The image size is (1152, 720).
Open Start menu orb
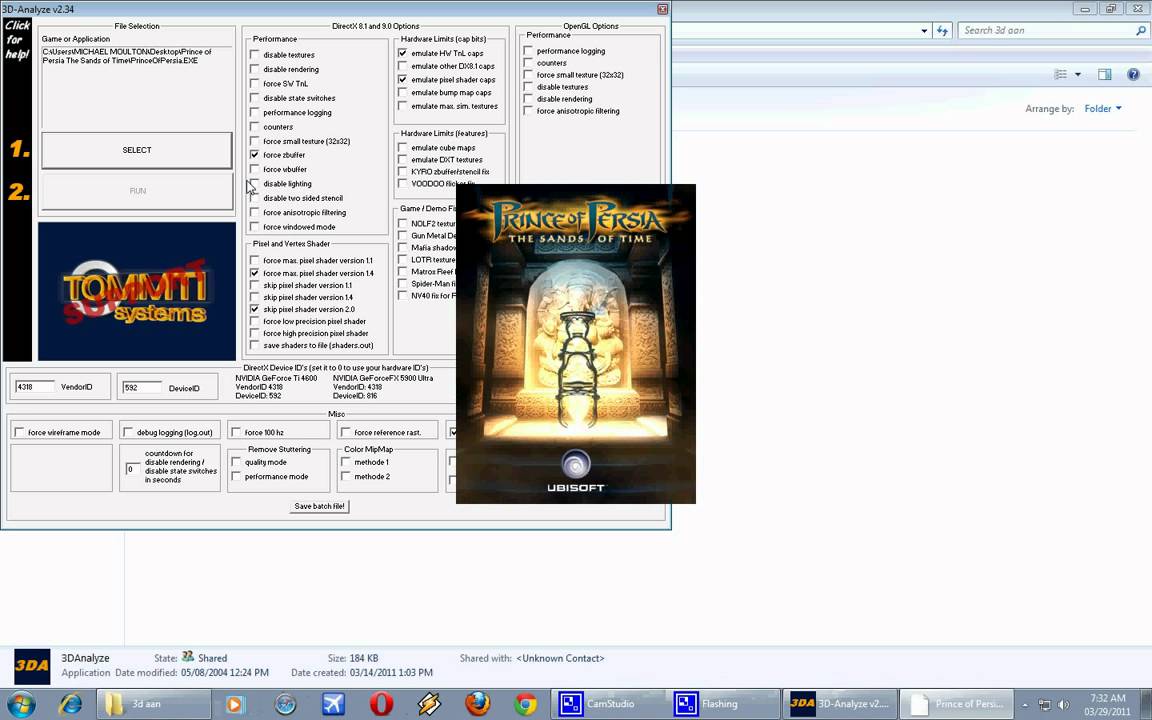[21, 704]
